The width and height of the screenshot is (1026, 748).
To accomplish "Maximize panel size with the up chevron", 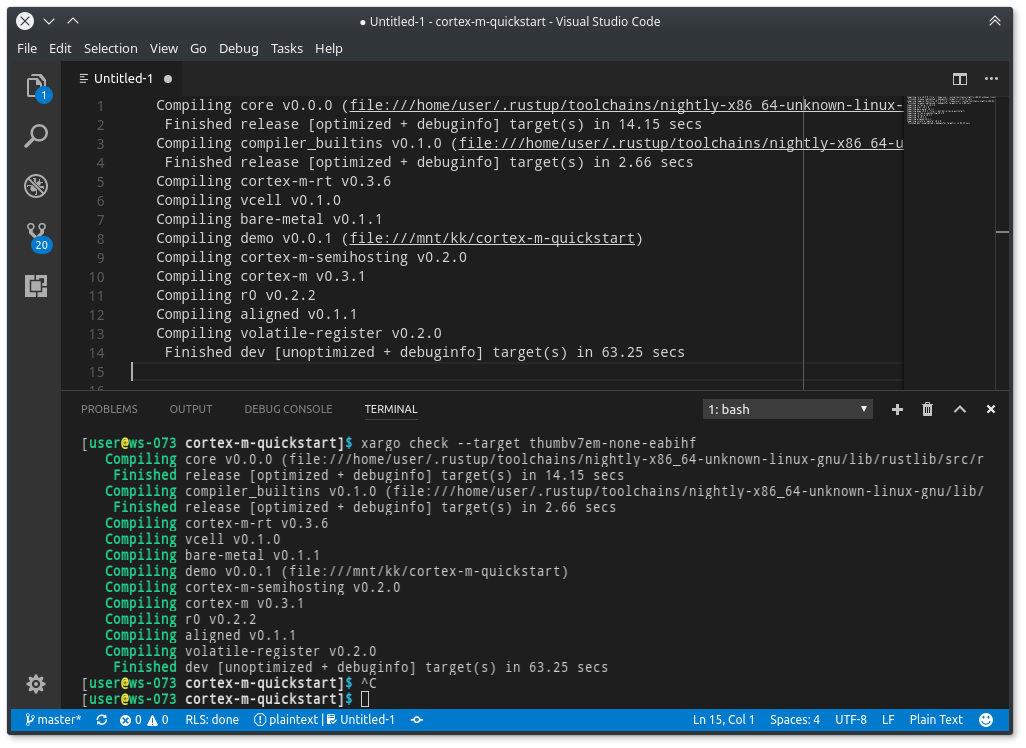I will [959, 409].
